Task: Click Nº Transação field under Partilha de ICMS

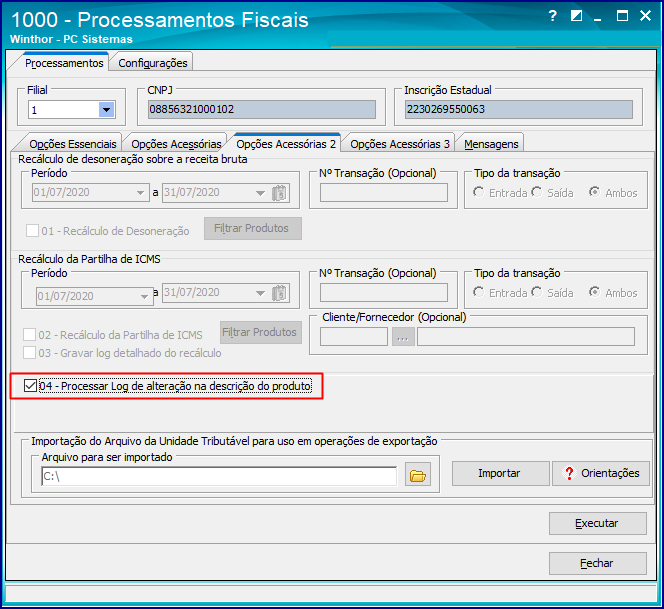Action: point(384,293)
